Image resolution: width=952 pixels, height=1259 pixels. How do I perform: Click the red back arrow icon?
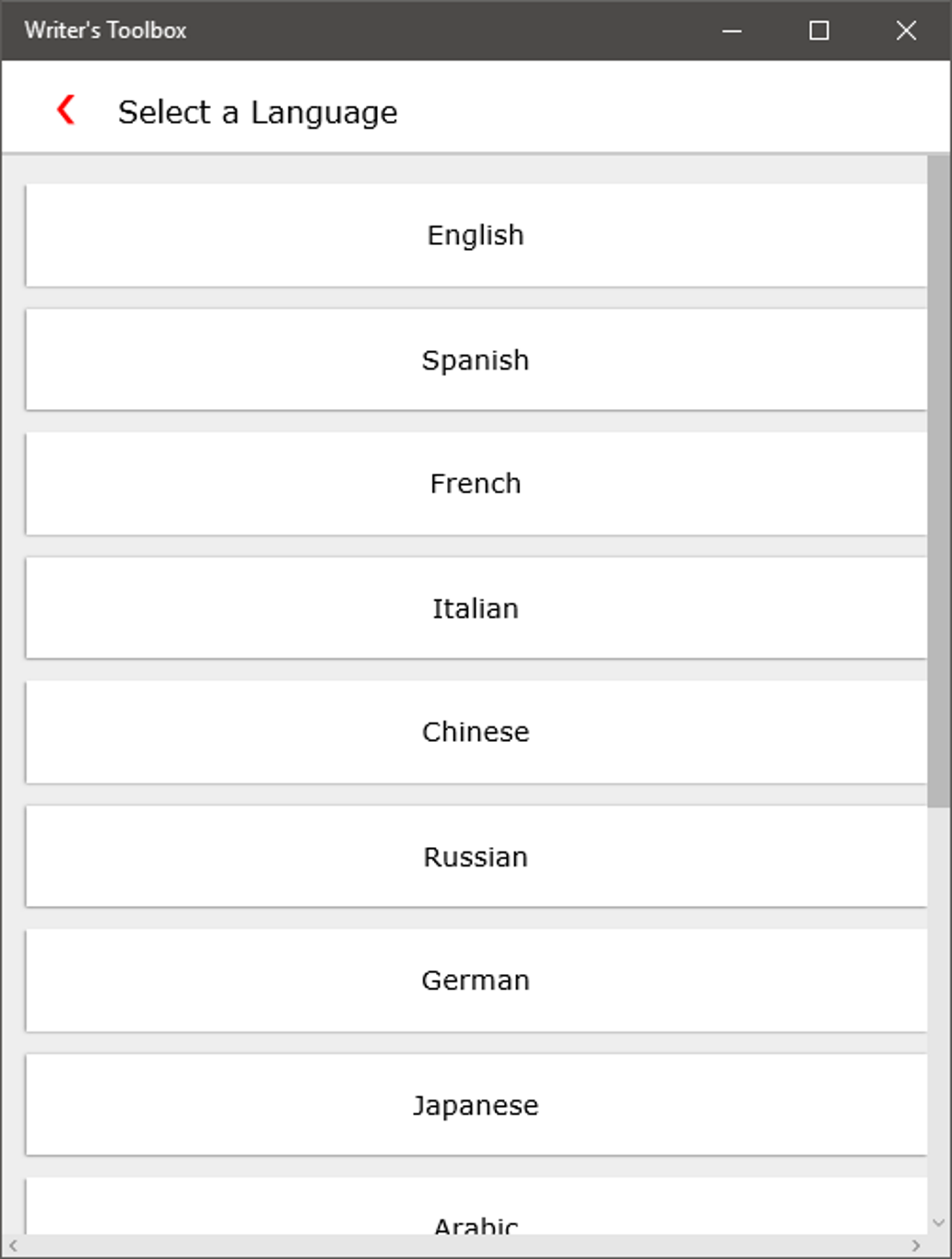coord(65,110)
